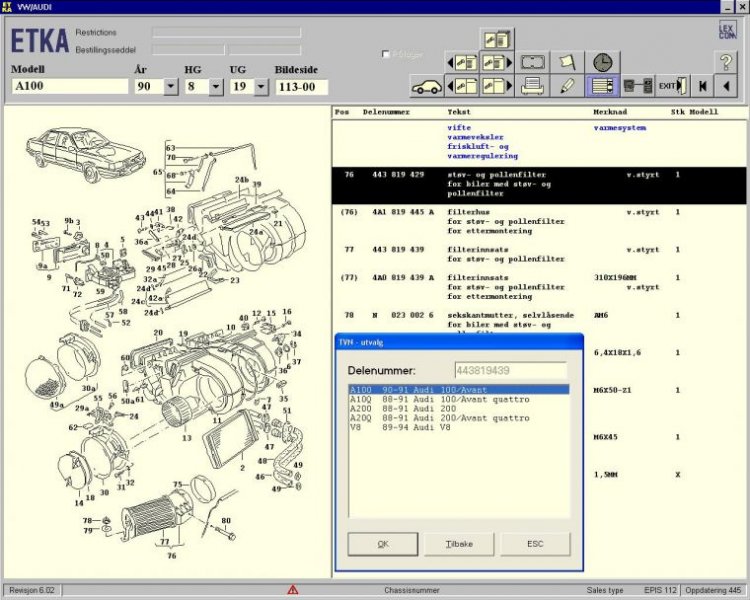Open help with question mark icon
Image resolution: width=750 pixels, height=600 pixels.
point(727,62)
